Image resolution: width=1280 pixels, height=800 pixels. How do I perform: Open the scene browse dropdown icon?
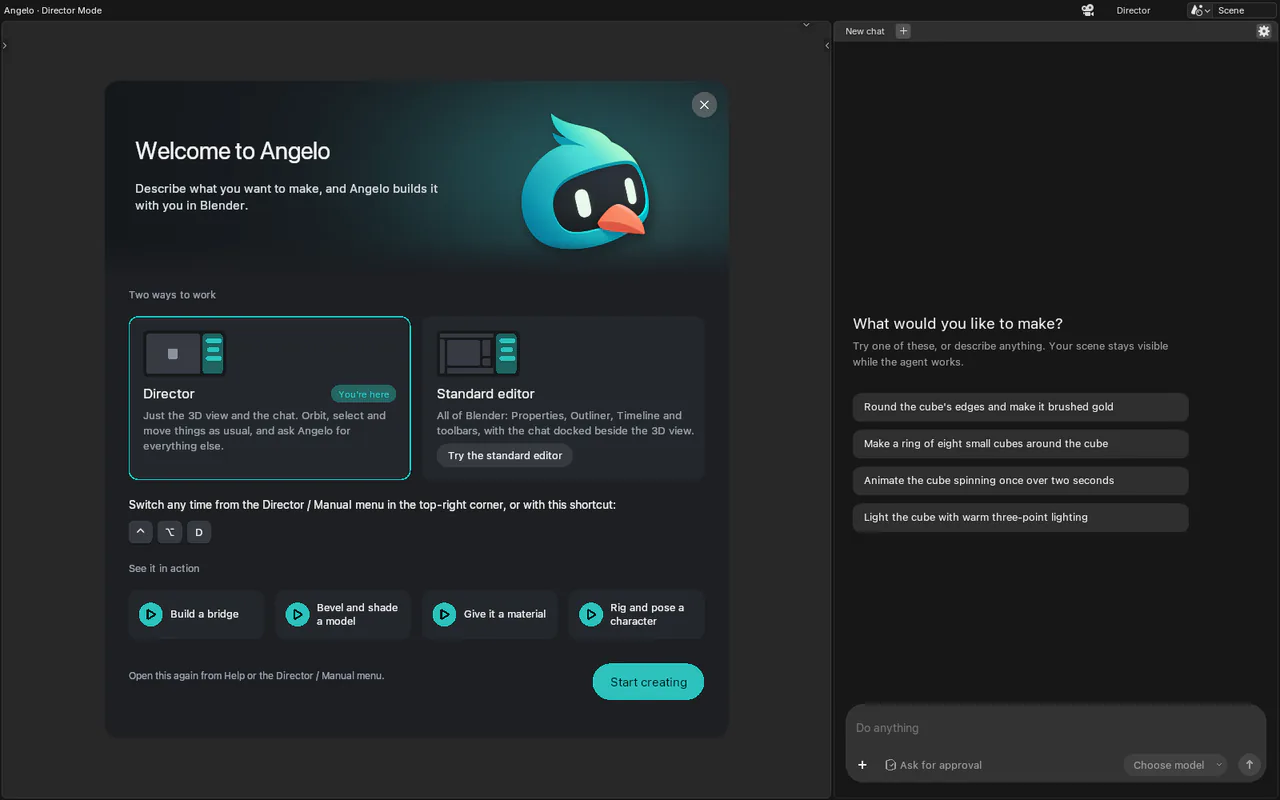1200,10
